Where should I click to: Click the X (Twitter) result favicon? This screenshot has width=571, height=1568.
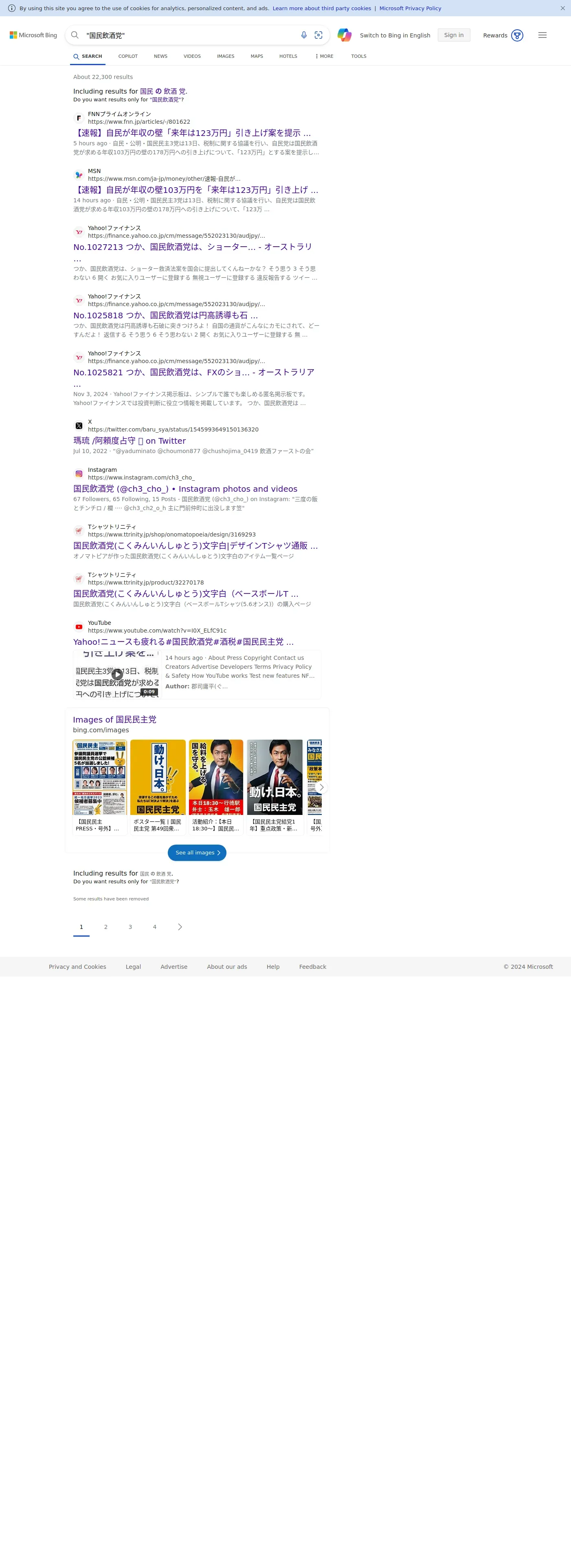(79, 426)
